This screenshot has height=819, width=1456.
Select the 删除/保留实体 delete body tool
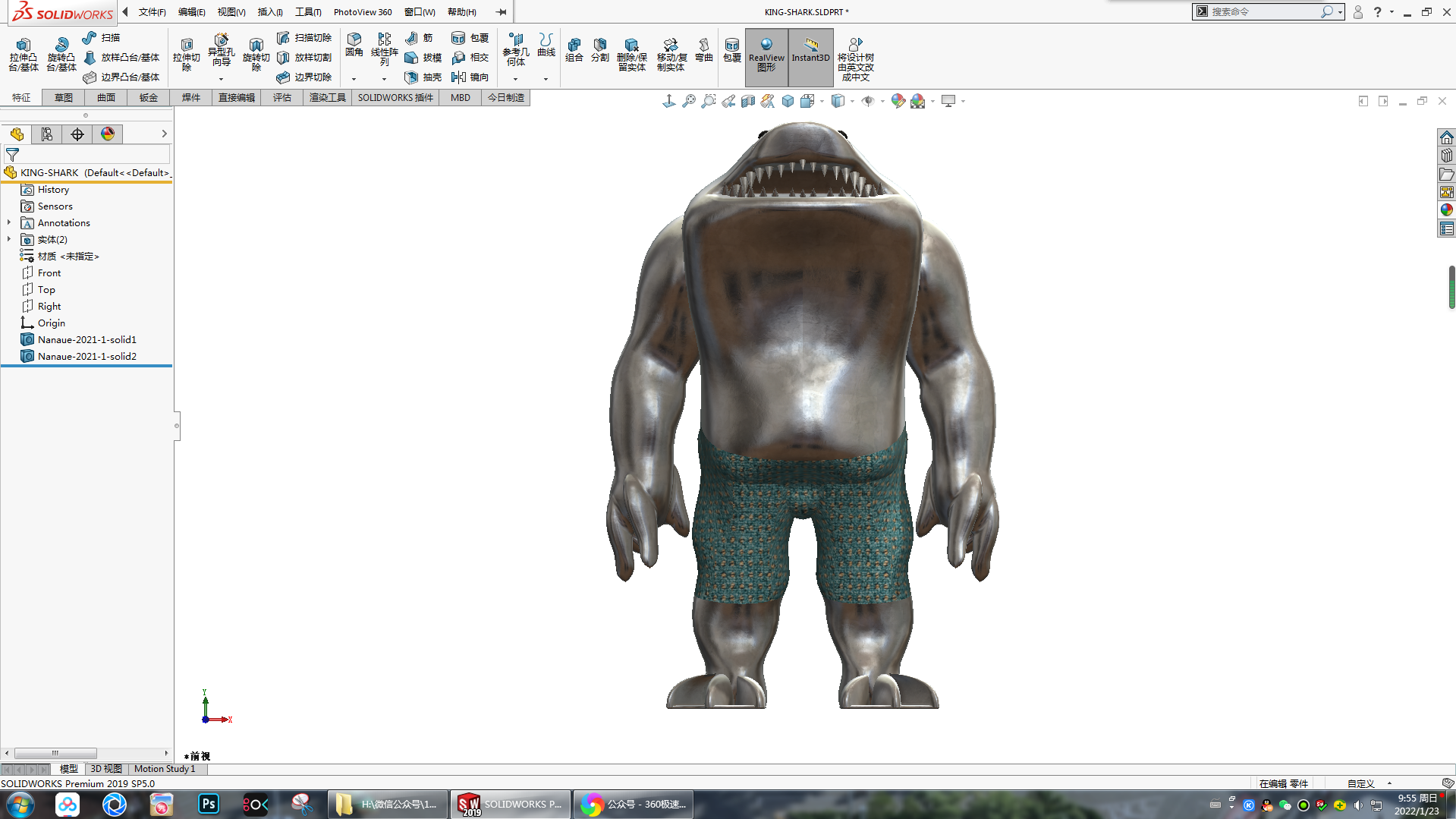click(x=632, y=55)
